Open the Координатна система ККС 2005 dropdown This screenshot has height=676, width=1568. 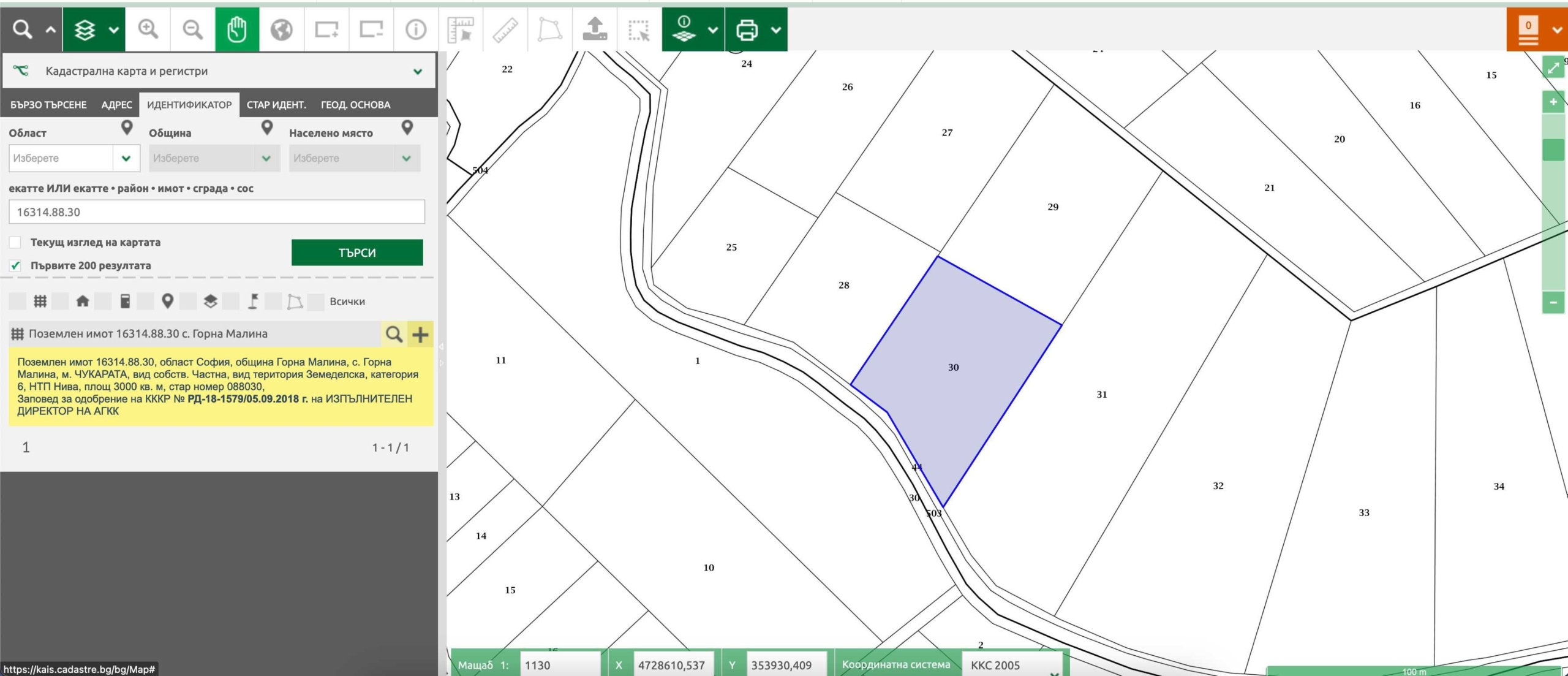1012,665
